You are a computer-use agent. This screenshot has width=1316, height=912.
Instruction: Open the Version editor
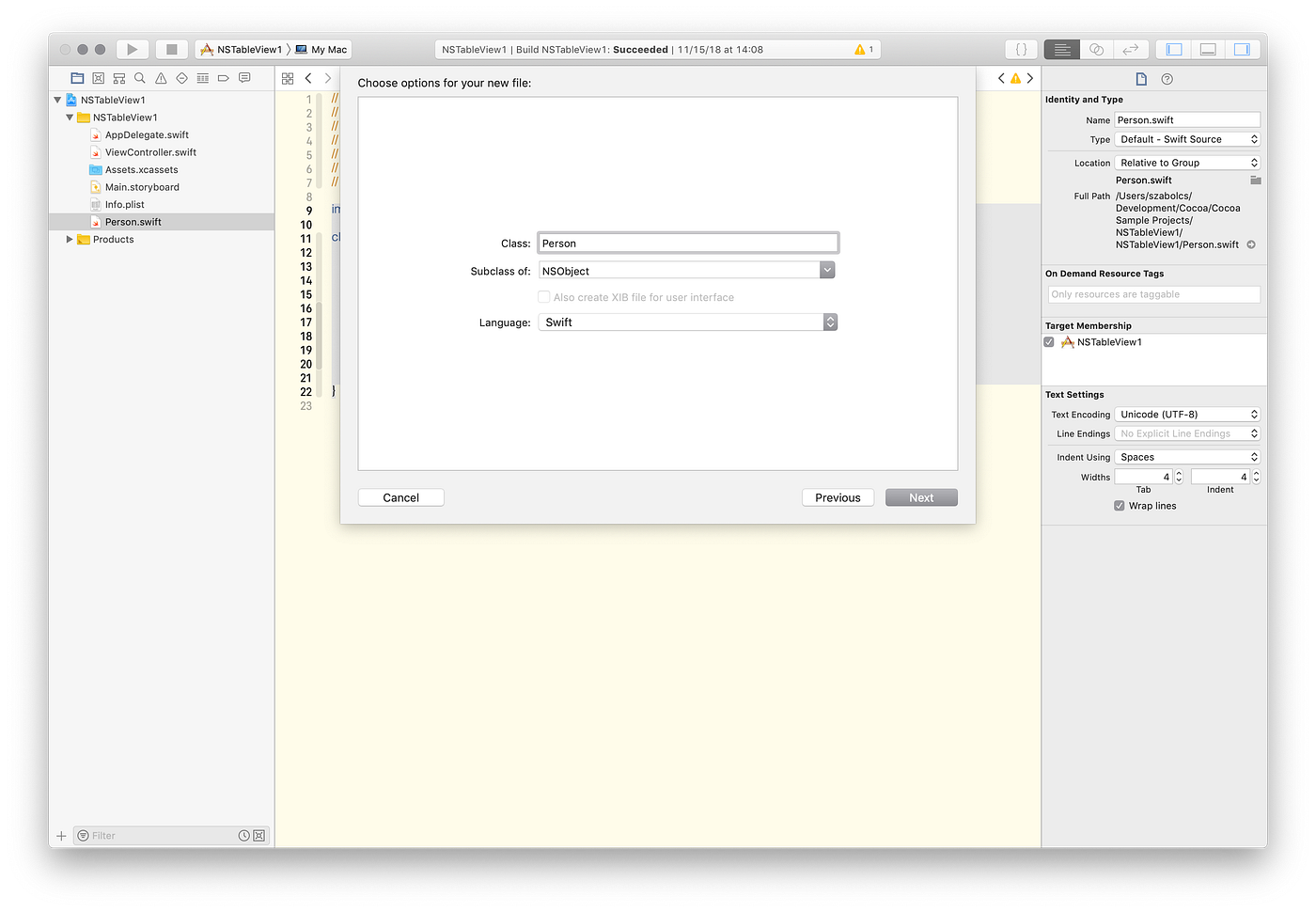[1131, 48]
